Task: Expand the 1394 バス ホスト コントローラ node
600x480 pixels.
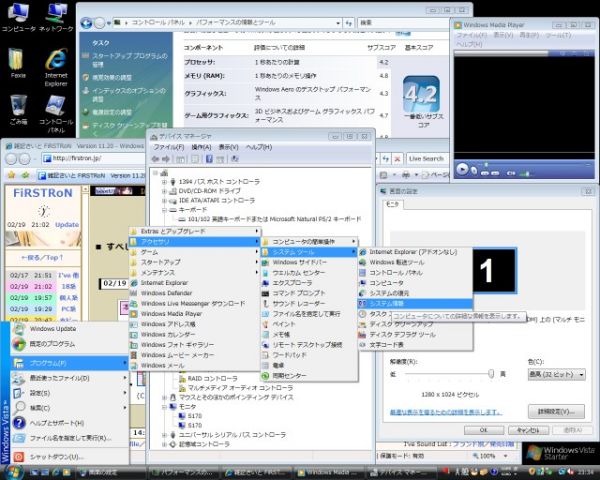Action: pos(164,182)
